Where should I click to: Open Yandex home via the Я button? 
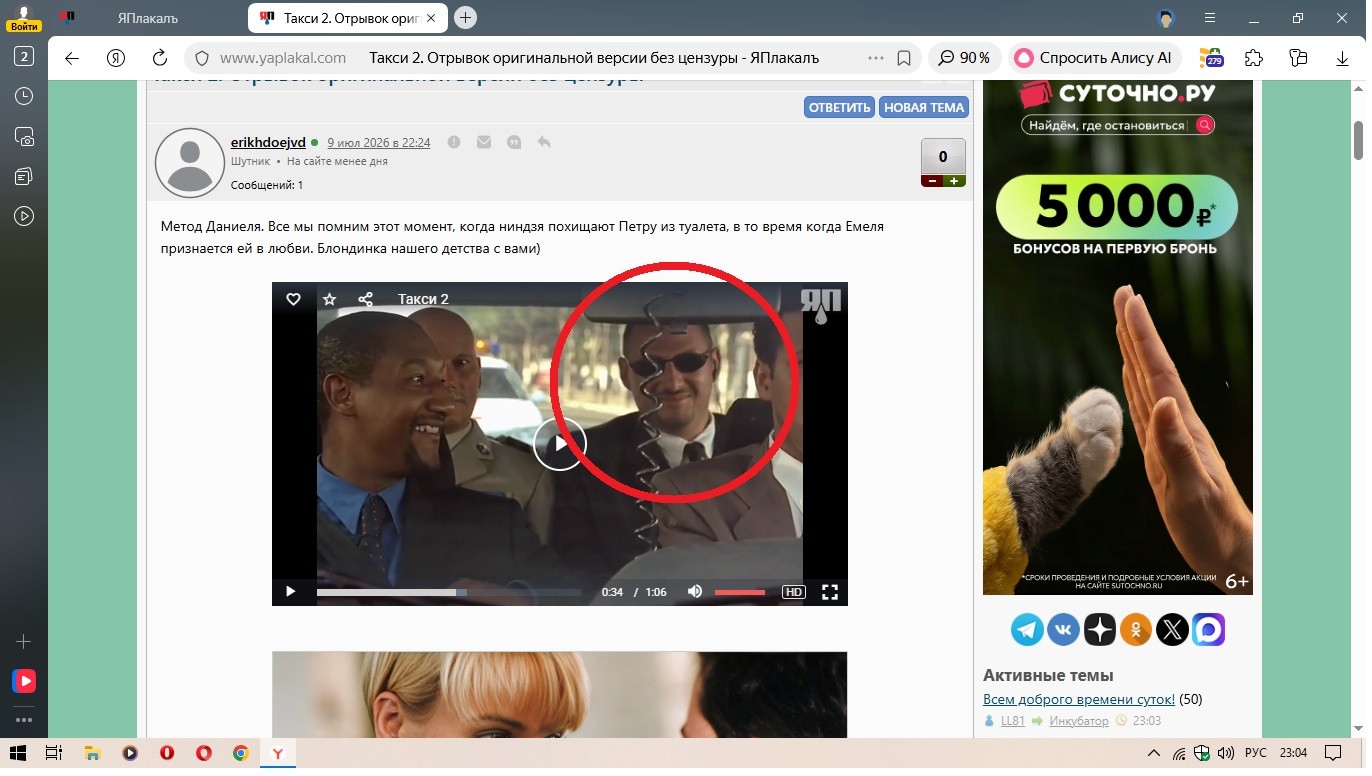pos(116,58)
